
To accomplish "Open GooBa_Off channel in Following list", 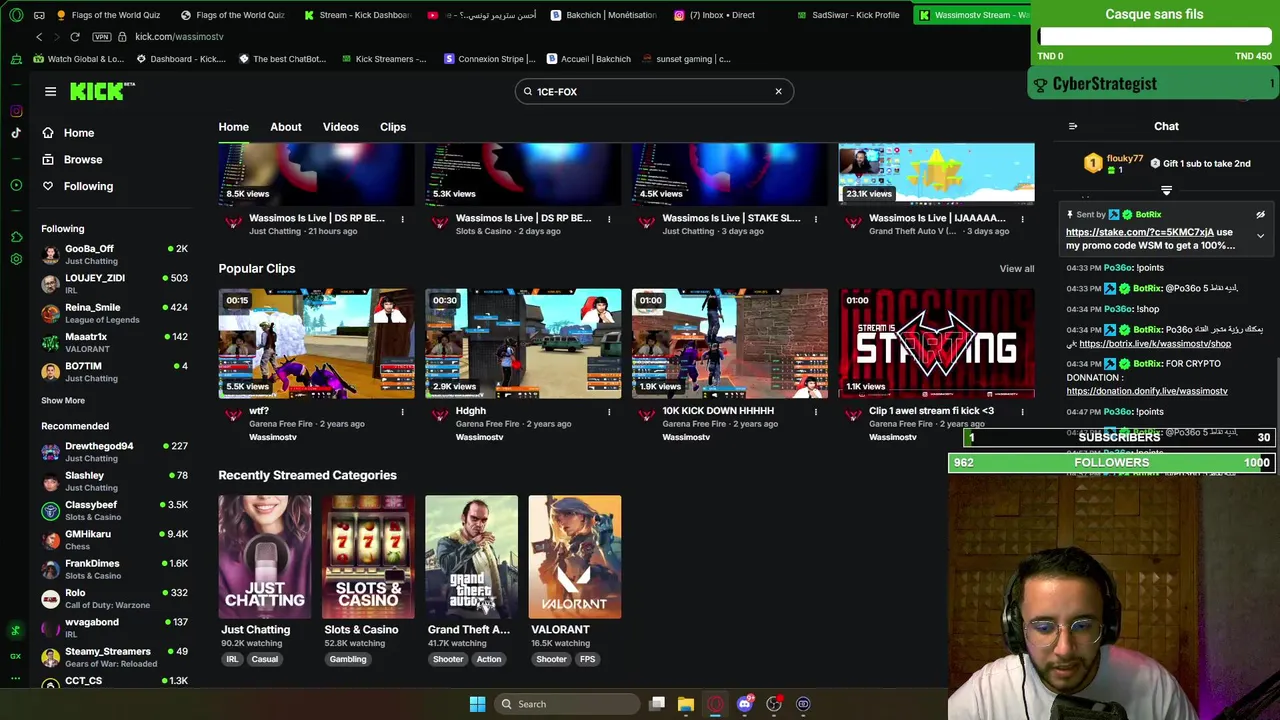I will click(114, 254).
